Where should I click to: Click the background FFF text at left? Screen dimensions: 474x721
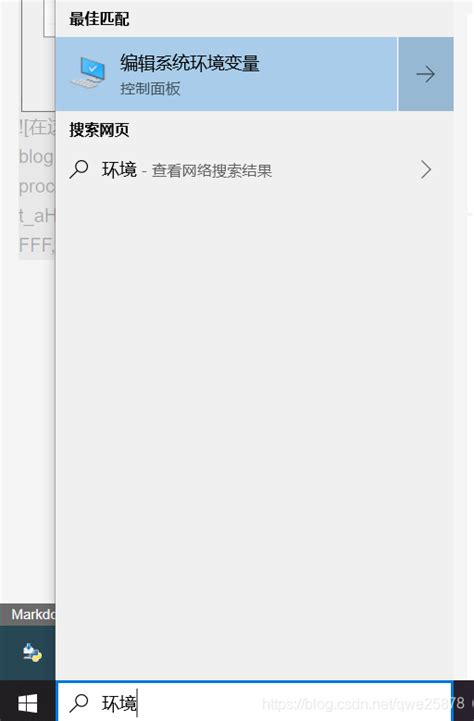(36, 245)
